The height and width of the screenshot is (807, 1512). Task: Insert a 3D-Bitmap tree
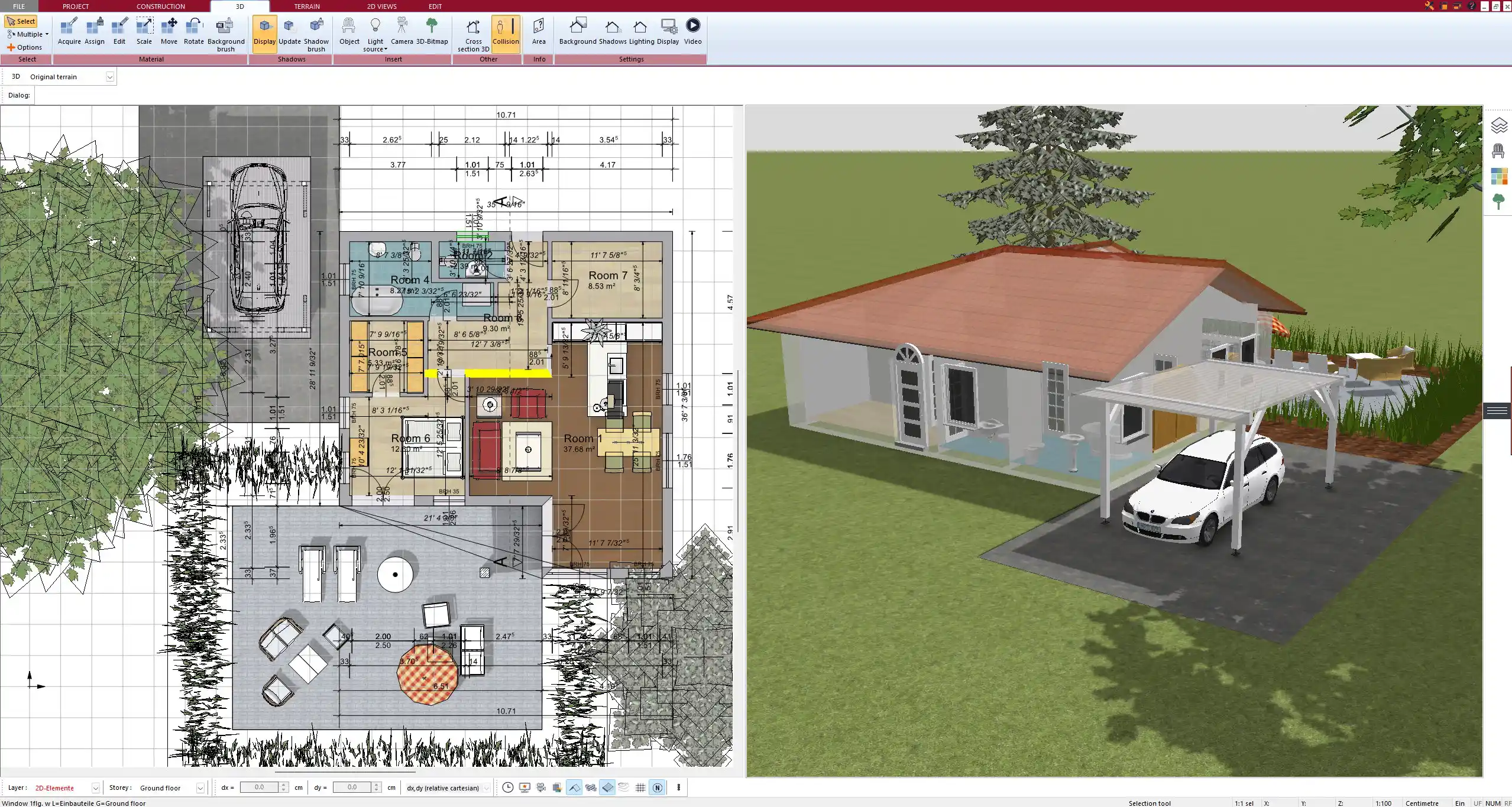tap(432, 31)
